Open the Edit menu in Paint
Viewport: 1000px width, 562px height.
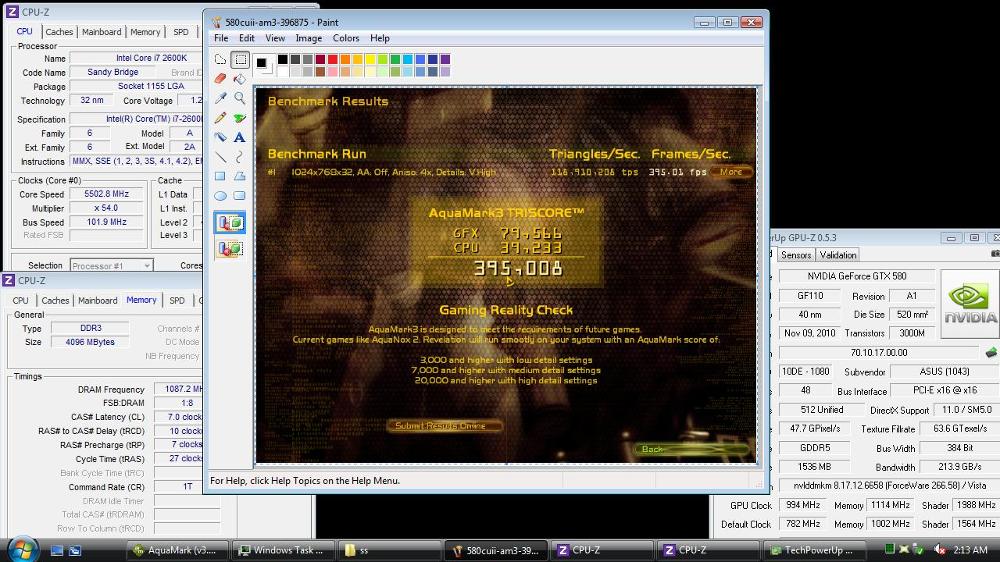(247, 38)
